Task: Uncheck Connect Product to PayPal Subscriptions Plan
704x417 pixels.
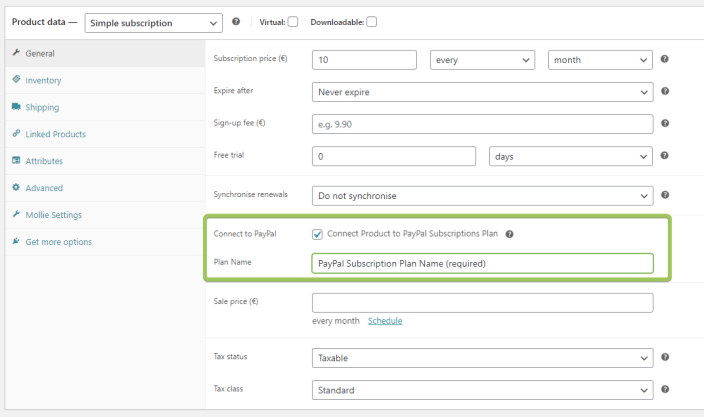Action: (318, 234)
